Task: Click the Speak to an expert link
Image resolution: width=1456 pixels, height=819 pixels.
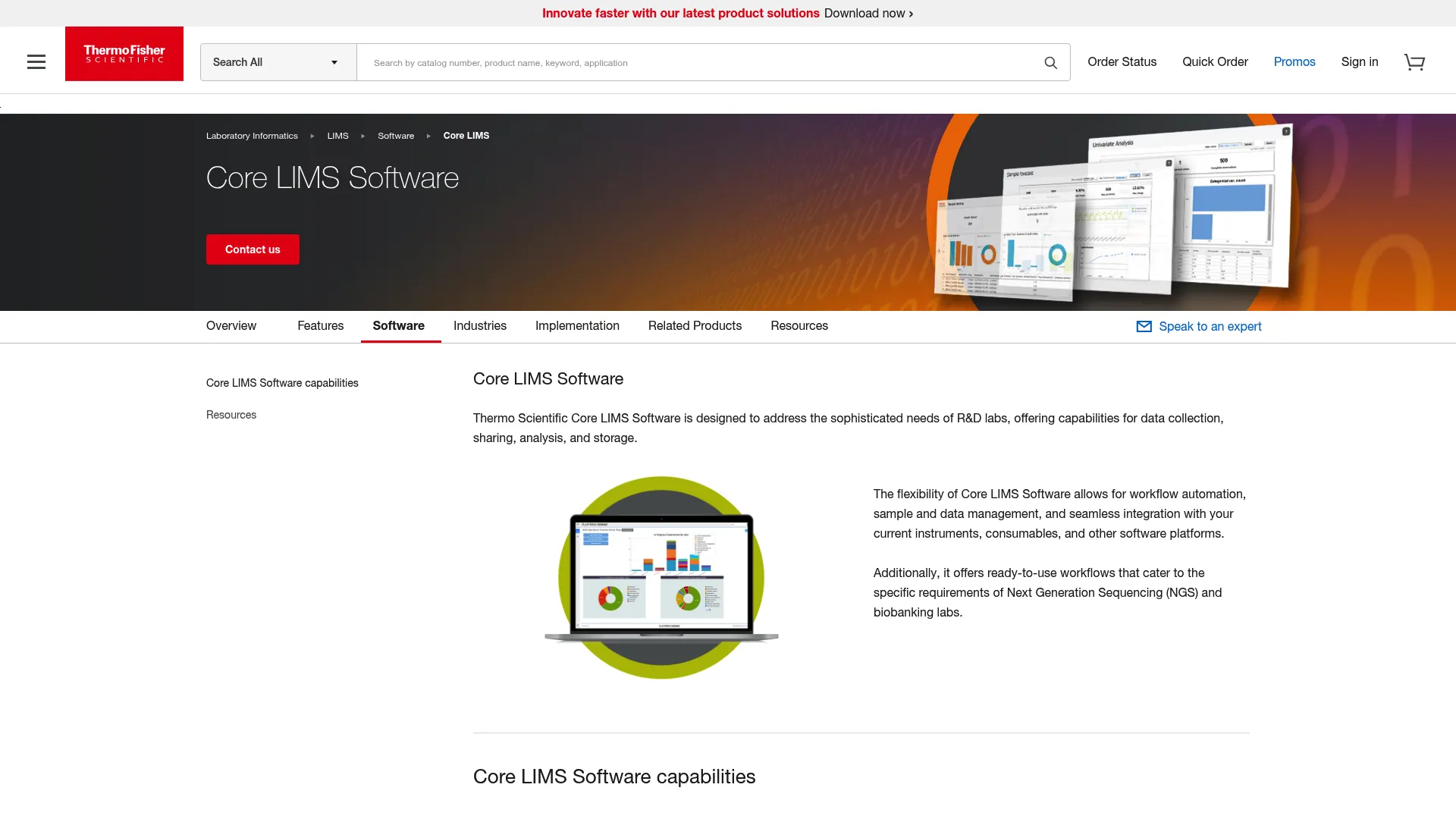Action: tap(1210, 327)
